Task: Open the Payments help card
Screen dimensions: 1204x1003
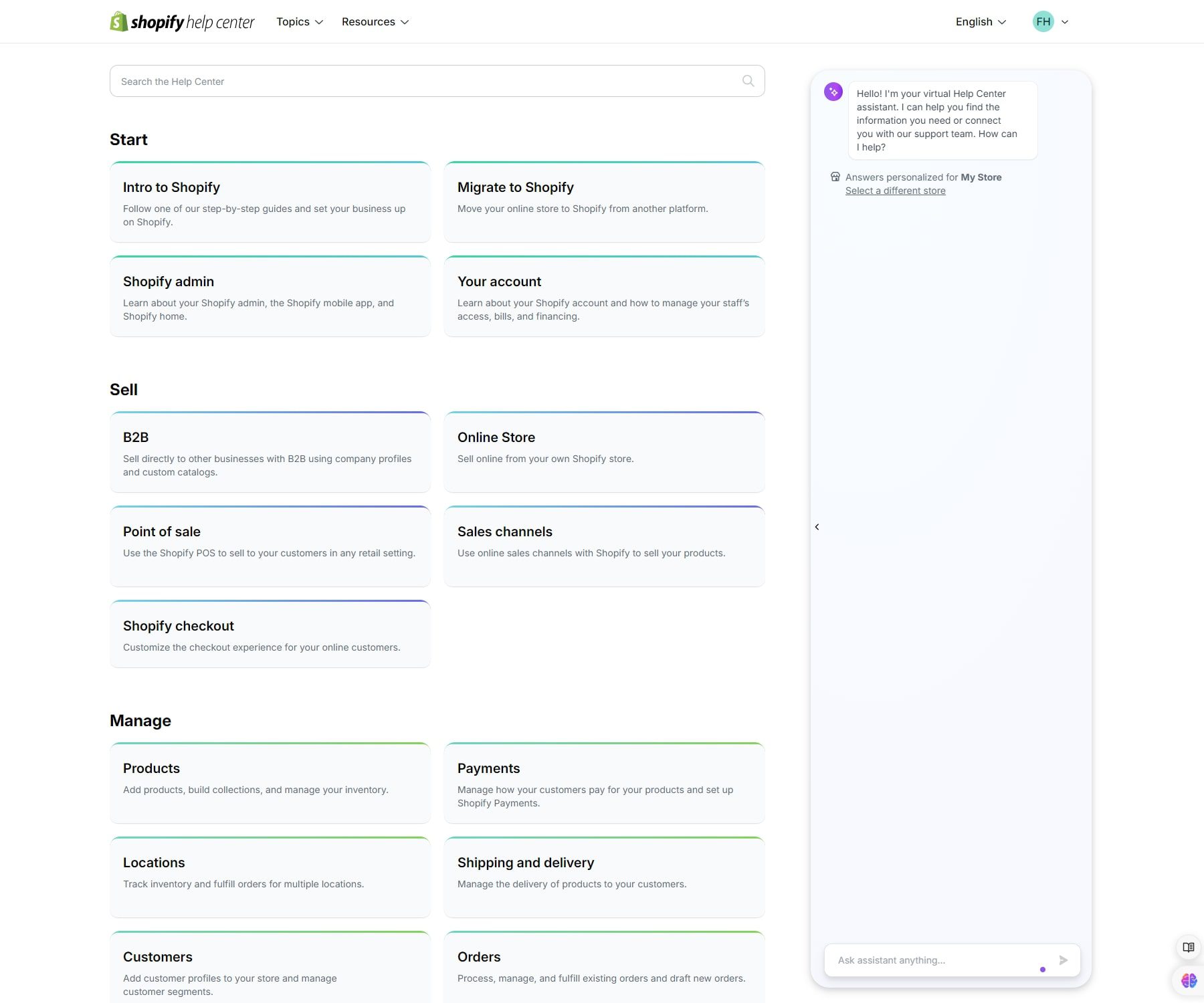Action: coord(604,783)
